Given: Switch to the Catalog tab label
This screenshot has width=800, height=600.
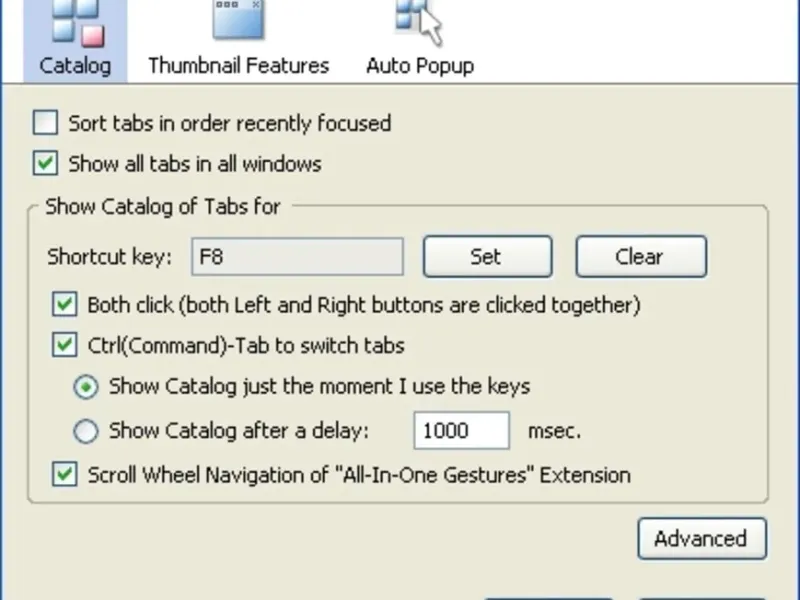Looking at the screenshot, I should click(x=75, y=66).
